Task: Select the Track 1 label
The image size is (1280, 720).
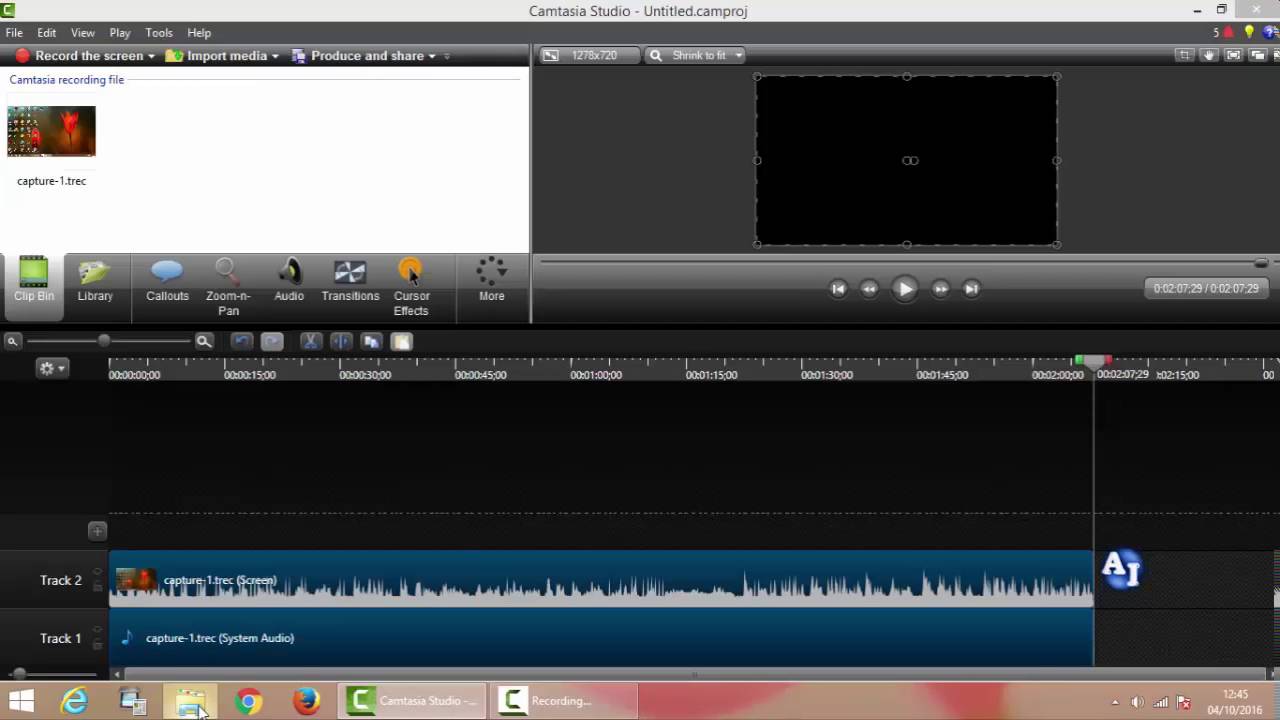Action: click(61, 638)
